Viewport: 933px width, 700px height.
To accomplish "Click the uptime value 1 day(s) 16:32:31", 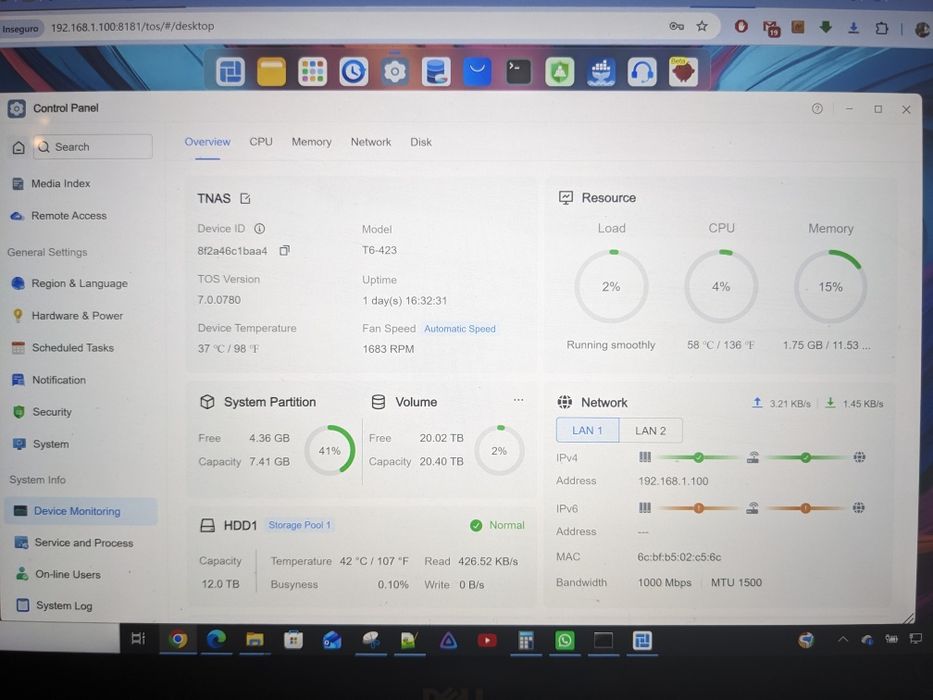I will point(405,301).
